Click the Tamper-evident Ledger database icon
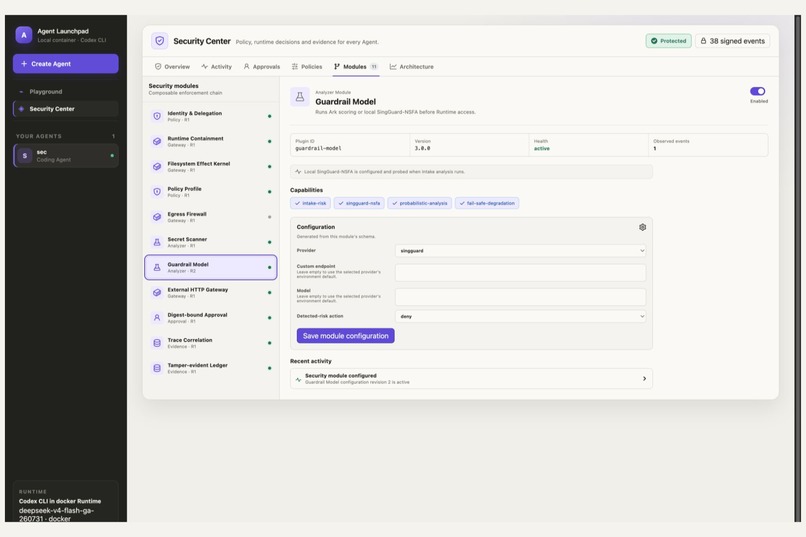Screen dimensions: 806x537 (x=157, y=368)
